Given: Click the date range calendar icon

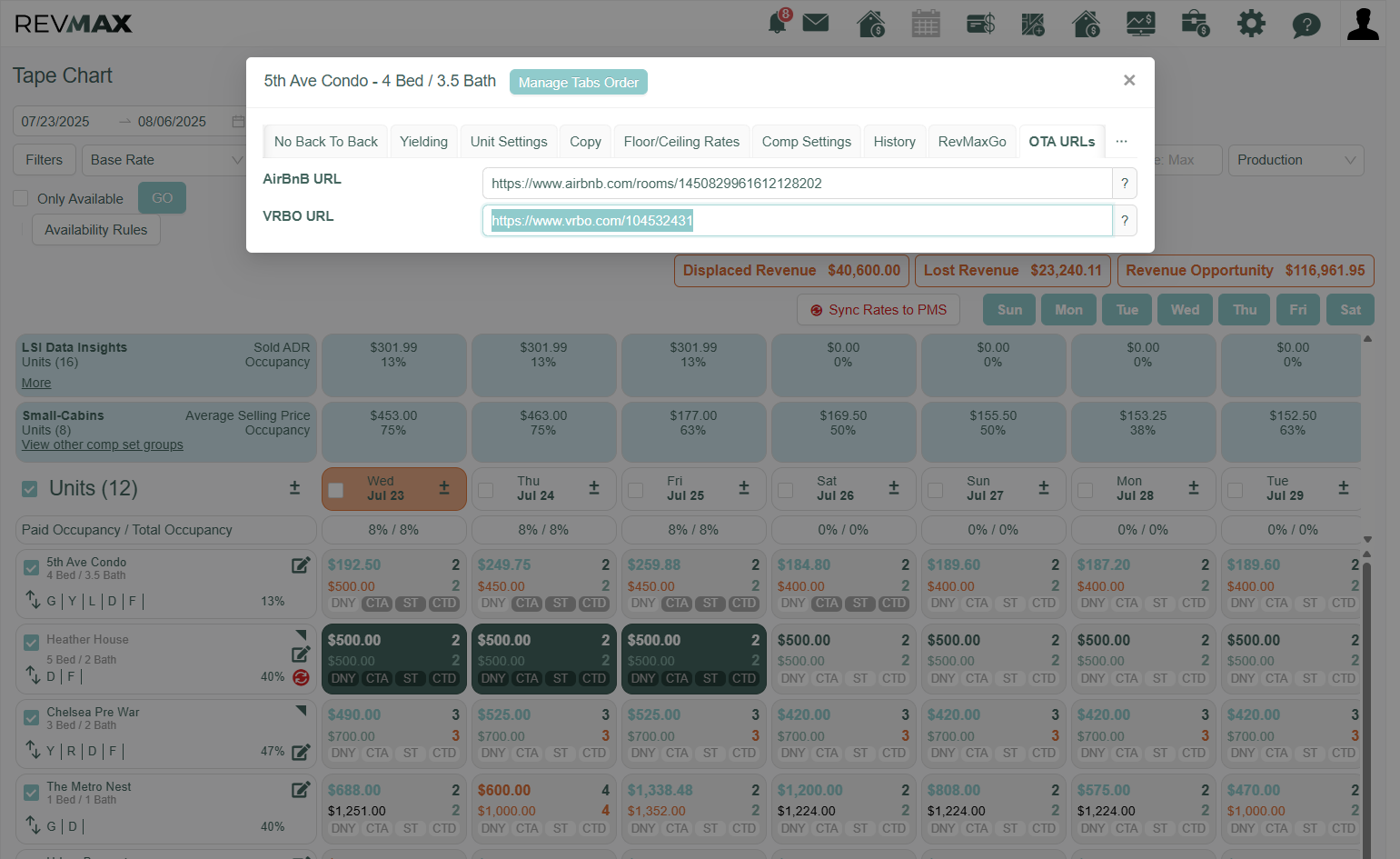Looking at the screenshot, I should coord(238,122).
